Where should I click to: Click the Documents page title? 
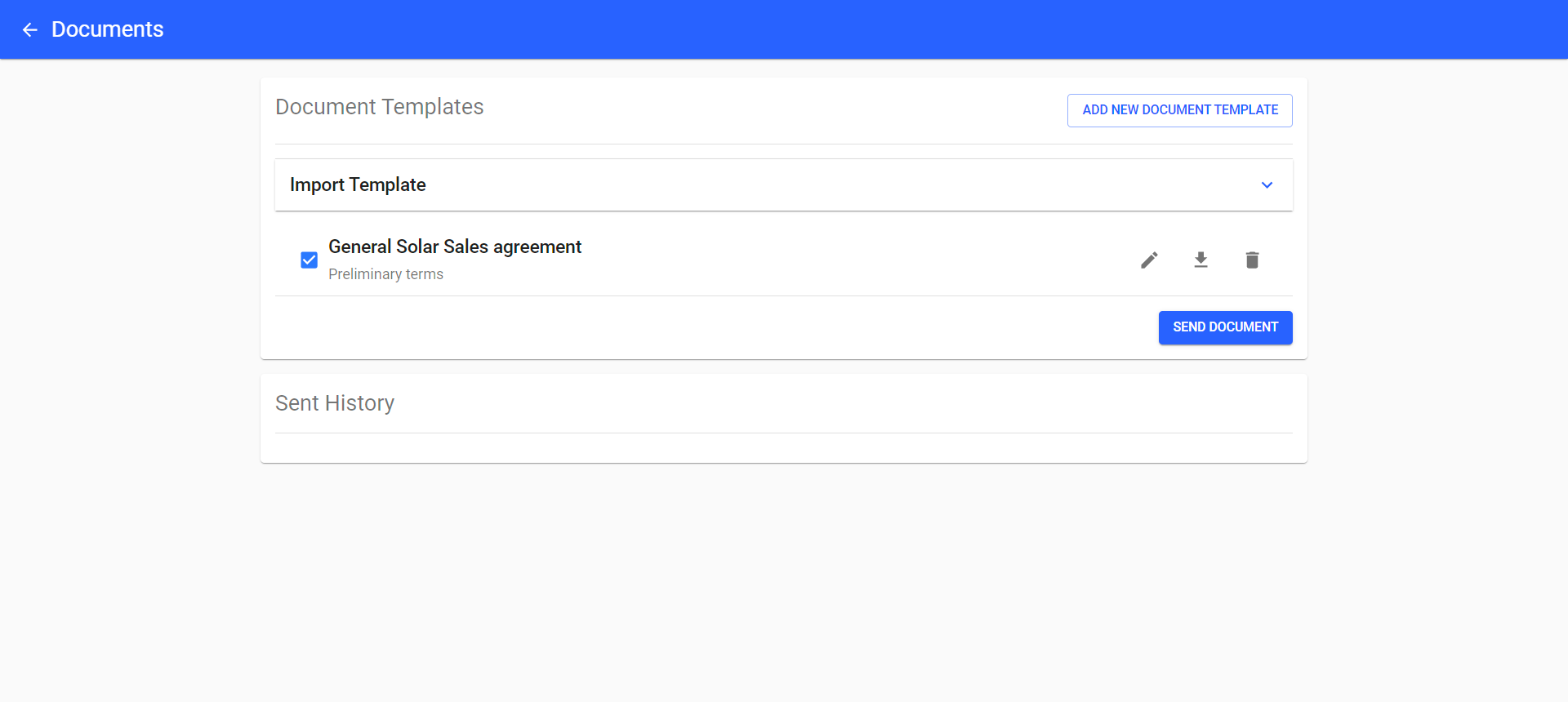pyautogui.click(x=107, y=29)
